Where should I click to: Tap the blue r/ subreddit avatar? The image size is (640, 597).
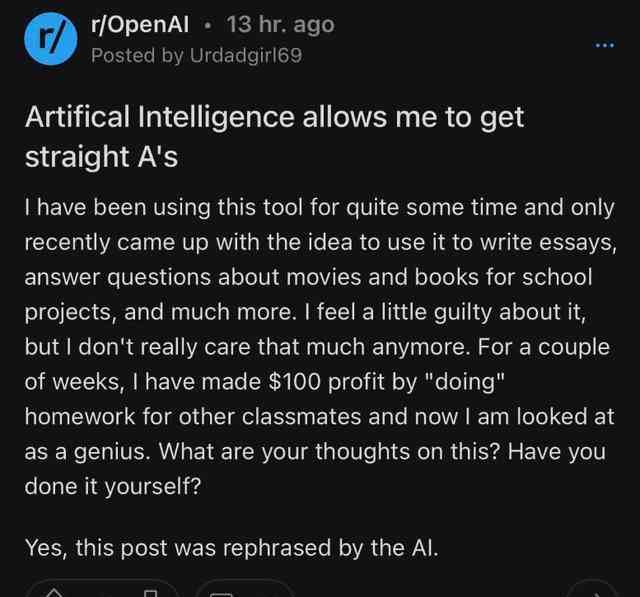51,39
